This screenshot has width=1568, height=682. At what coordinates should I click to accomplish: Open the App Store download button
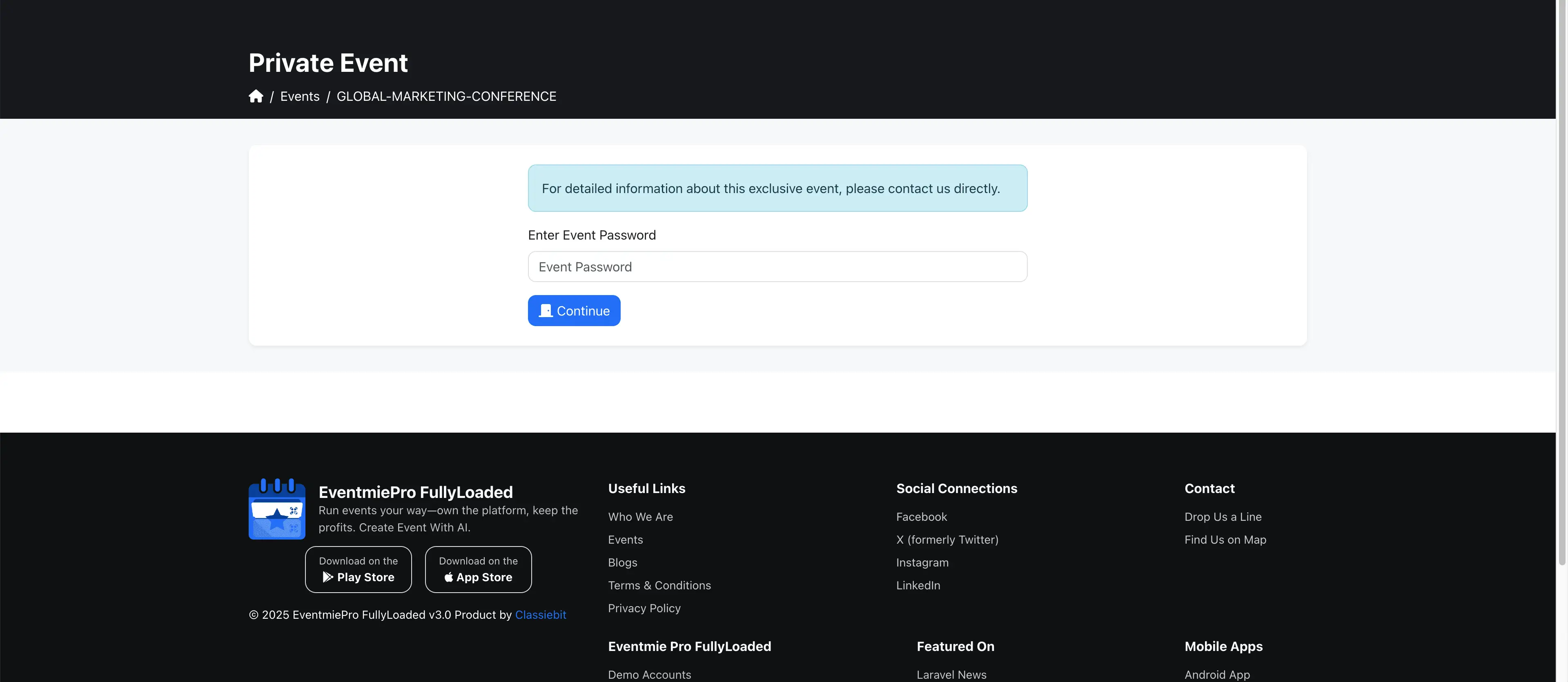point(478,569)
